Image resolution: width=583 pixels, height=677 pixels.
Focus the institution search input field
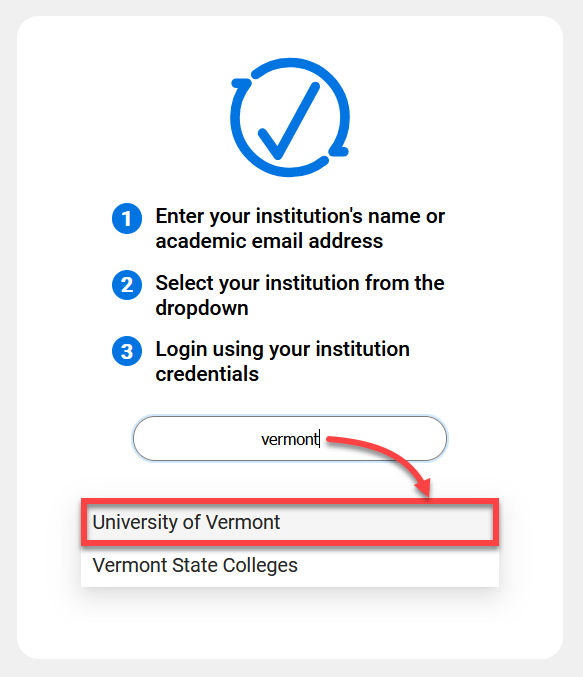pos(290,439)
